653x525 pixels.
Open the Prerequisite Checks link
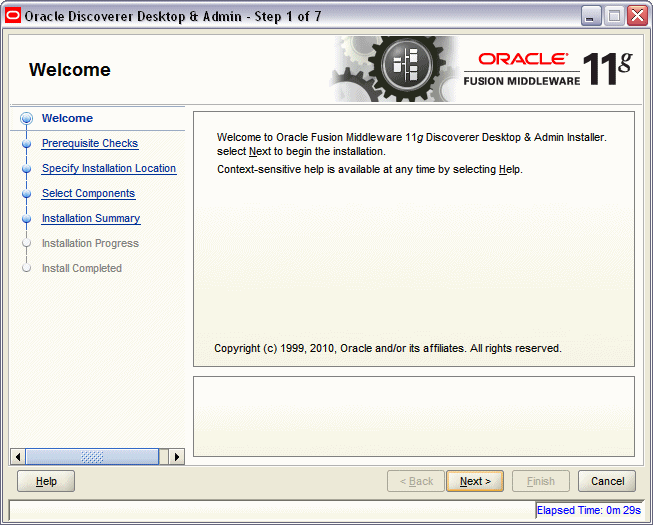[x=90, y=143]
